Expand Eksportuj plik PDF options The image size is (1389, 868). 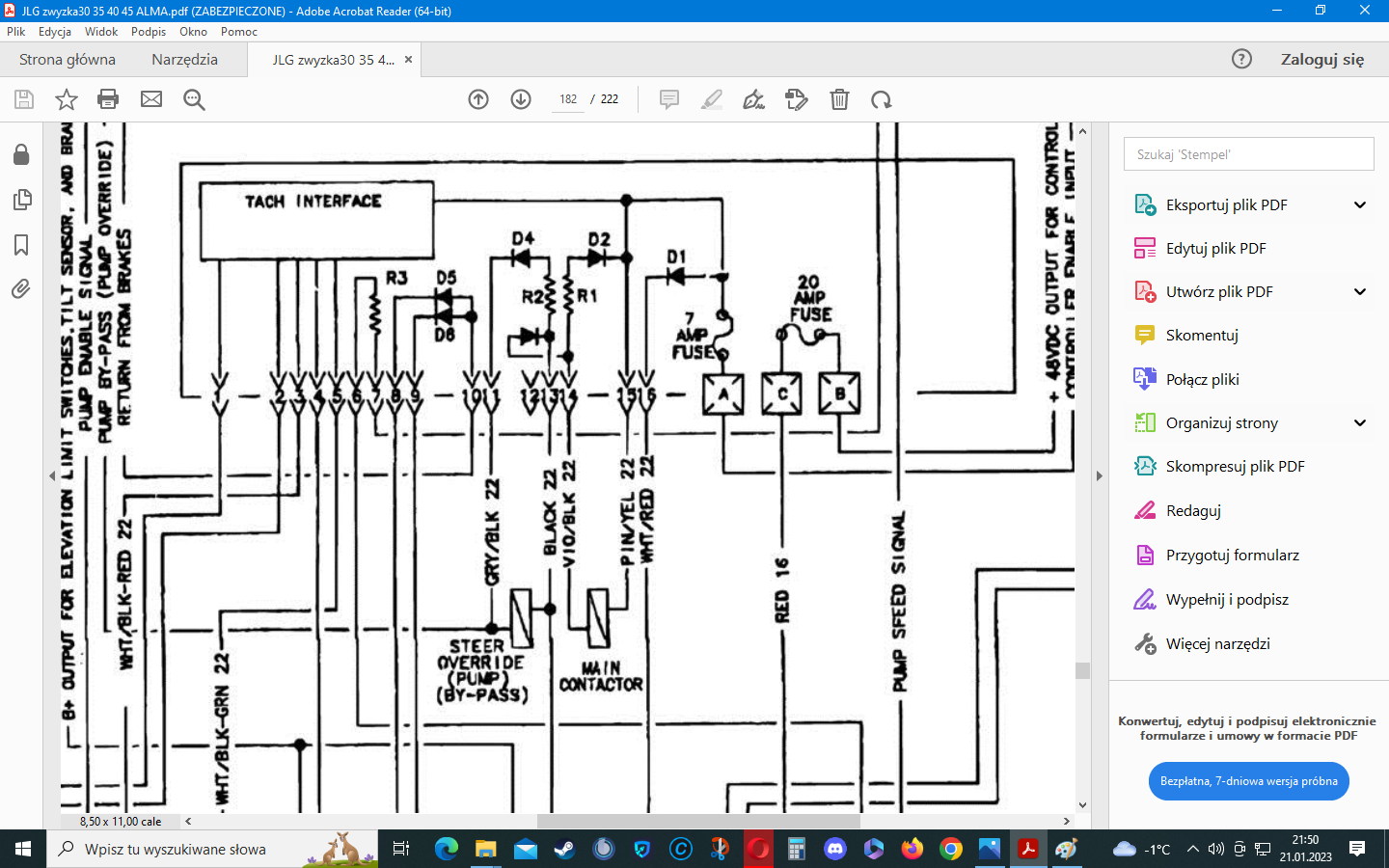(1360, 204)
